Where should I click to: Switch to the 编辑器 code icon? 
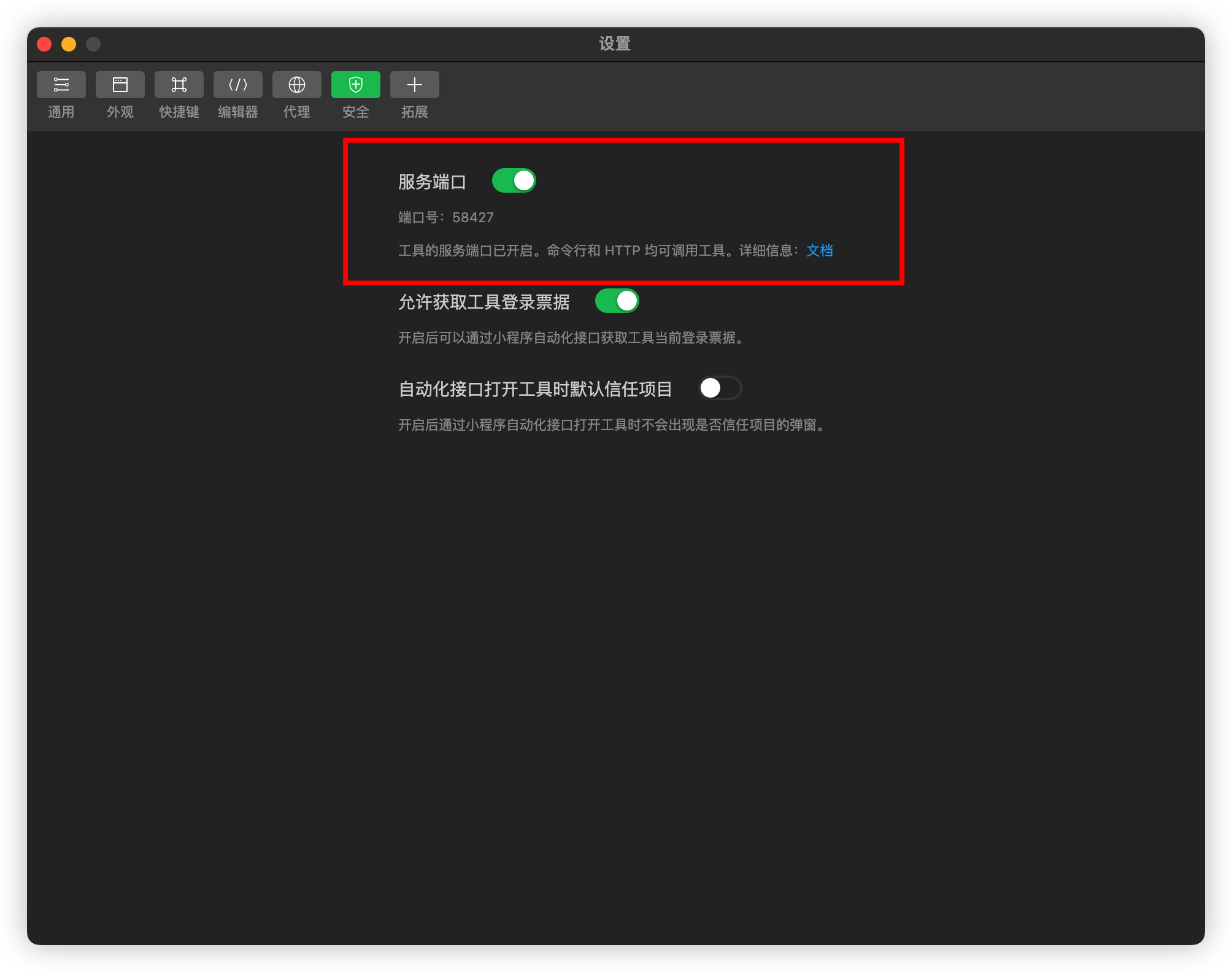238,85
